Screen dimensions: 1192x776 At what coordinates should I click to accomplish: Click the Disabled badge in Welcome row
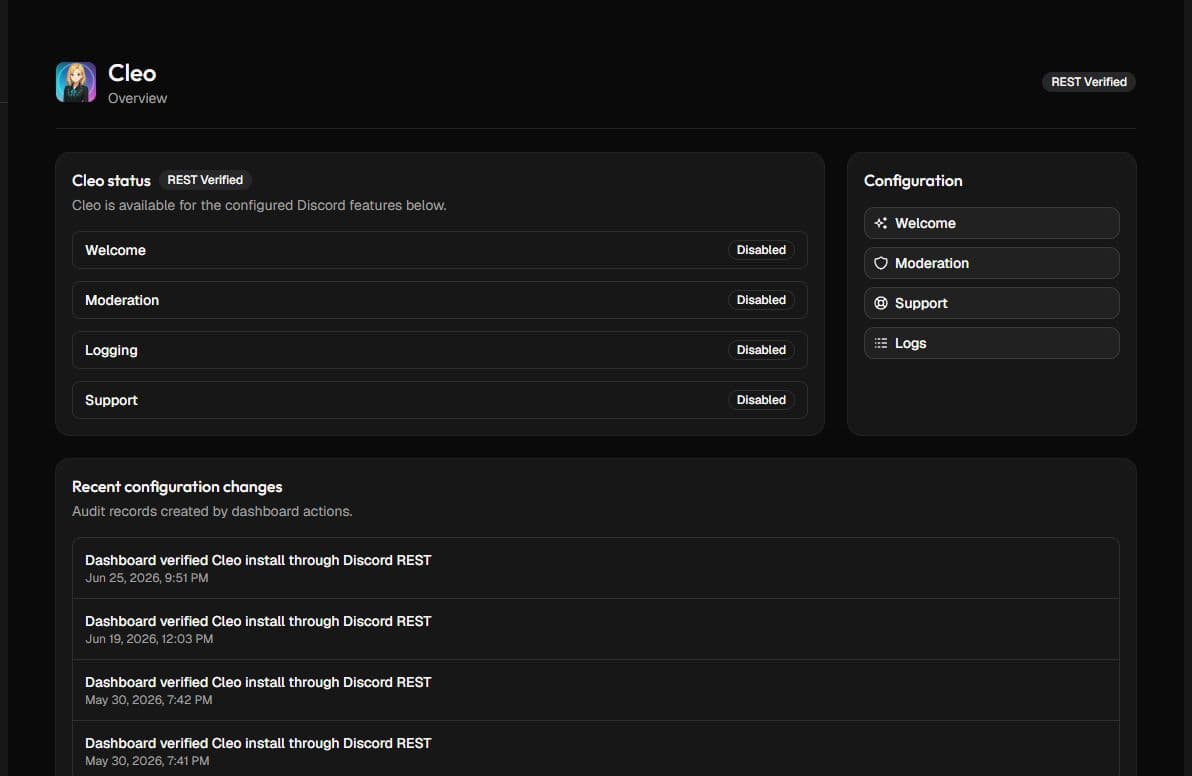pyautogui.click(x=761, y=250)
